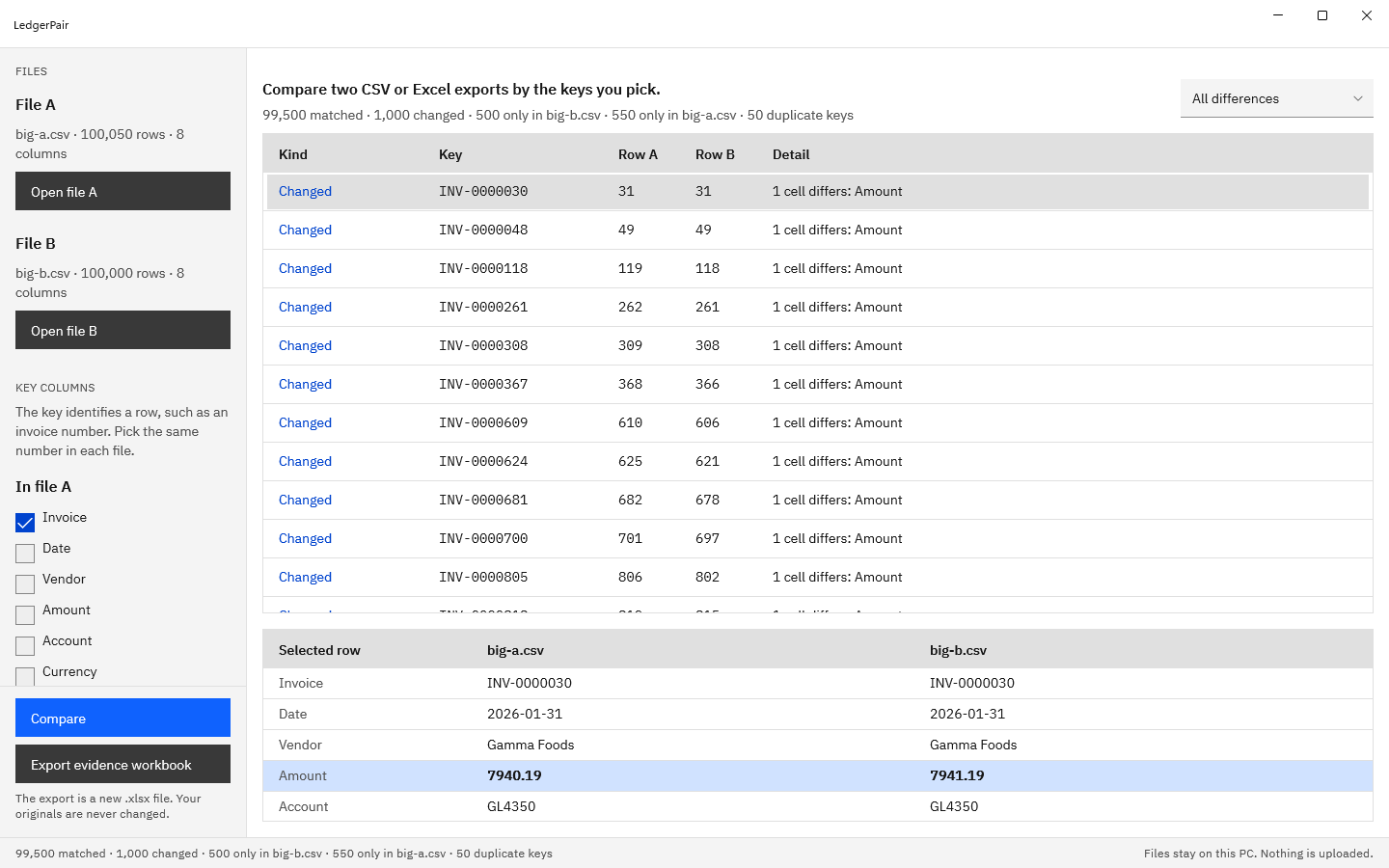Check the Currency key column box

point(25,676)
